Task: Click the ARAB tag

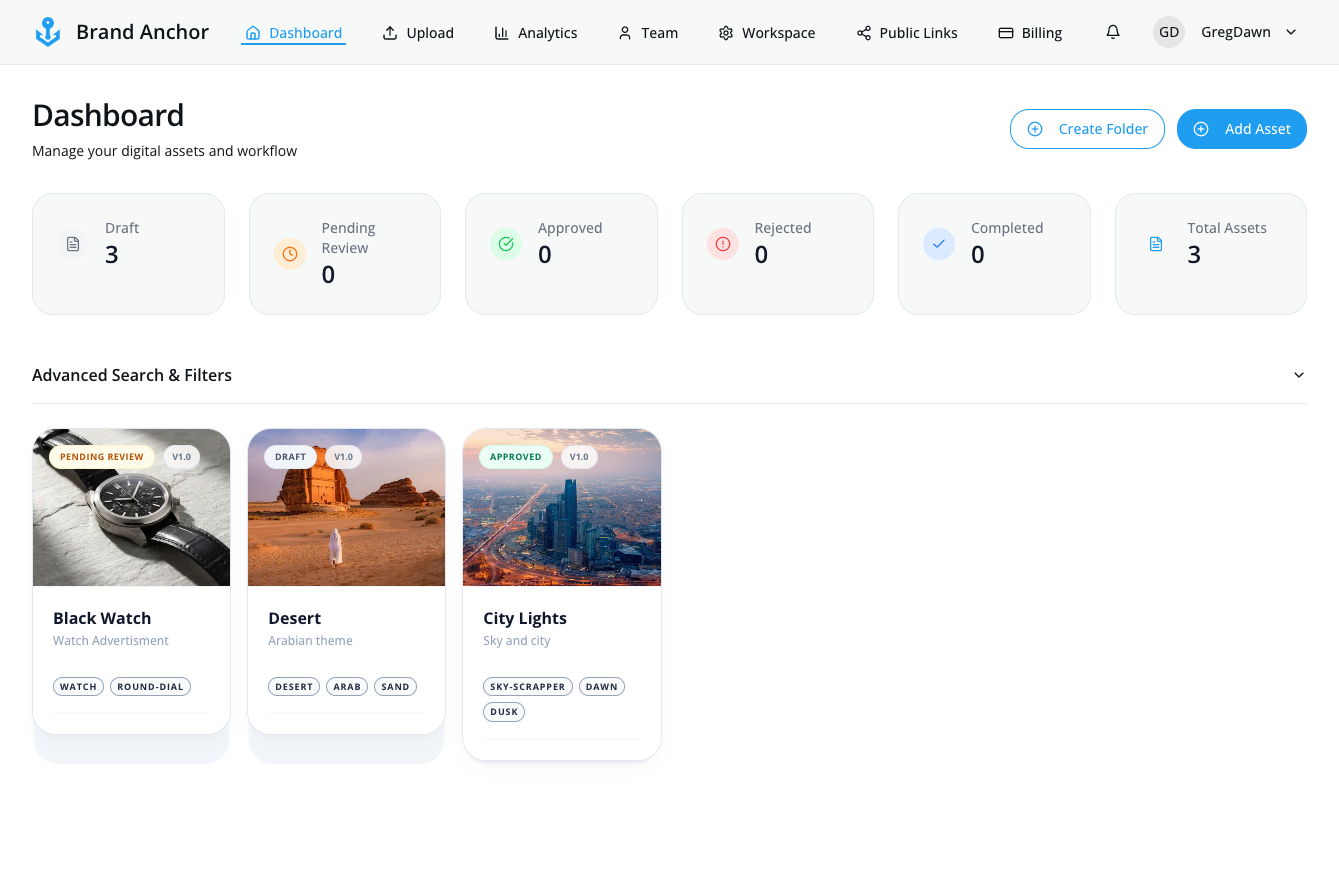Action: tap(347, 687)
